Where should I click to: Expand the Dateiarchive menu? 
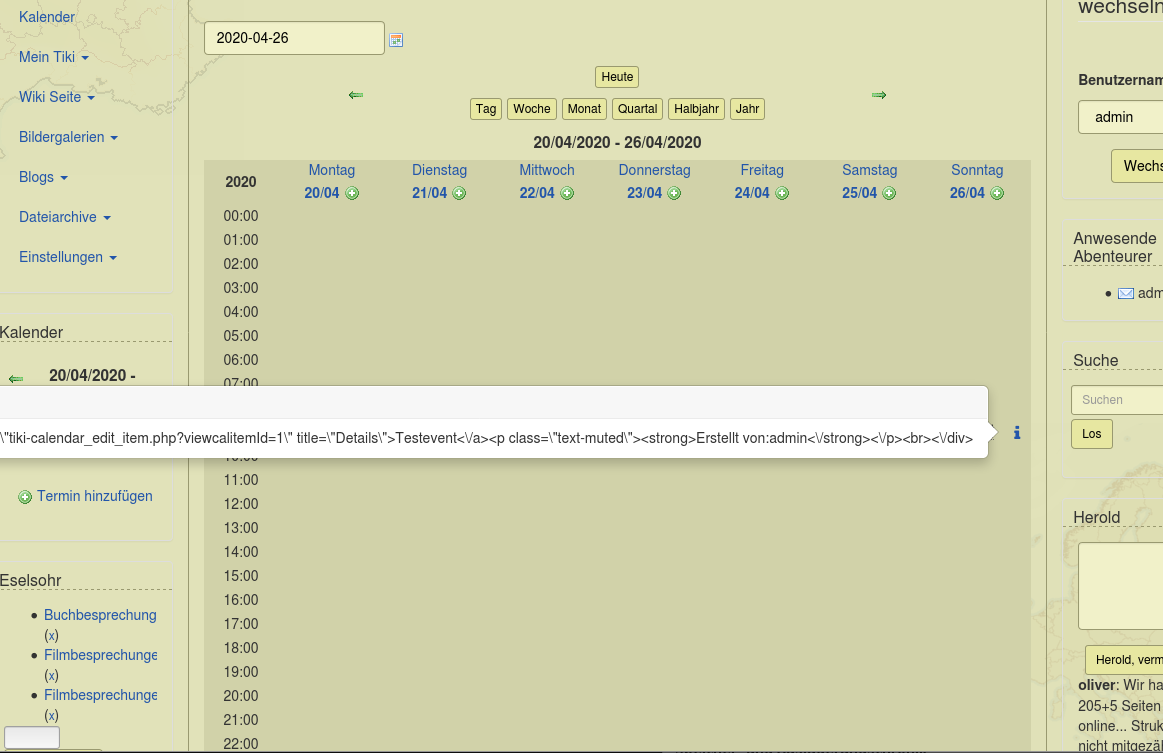(x=65, y=217)
